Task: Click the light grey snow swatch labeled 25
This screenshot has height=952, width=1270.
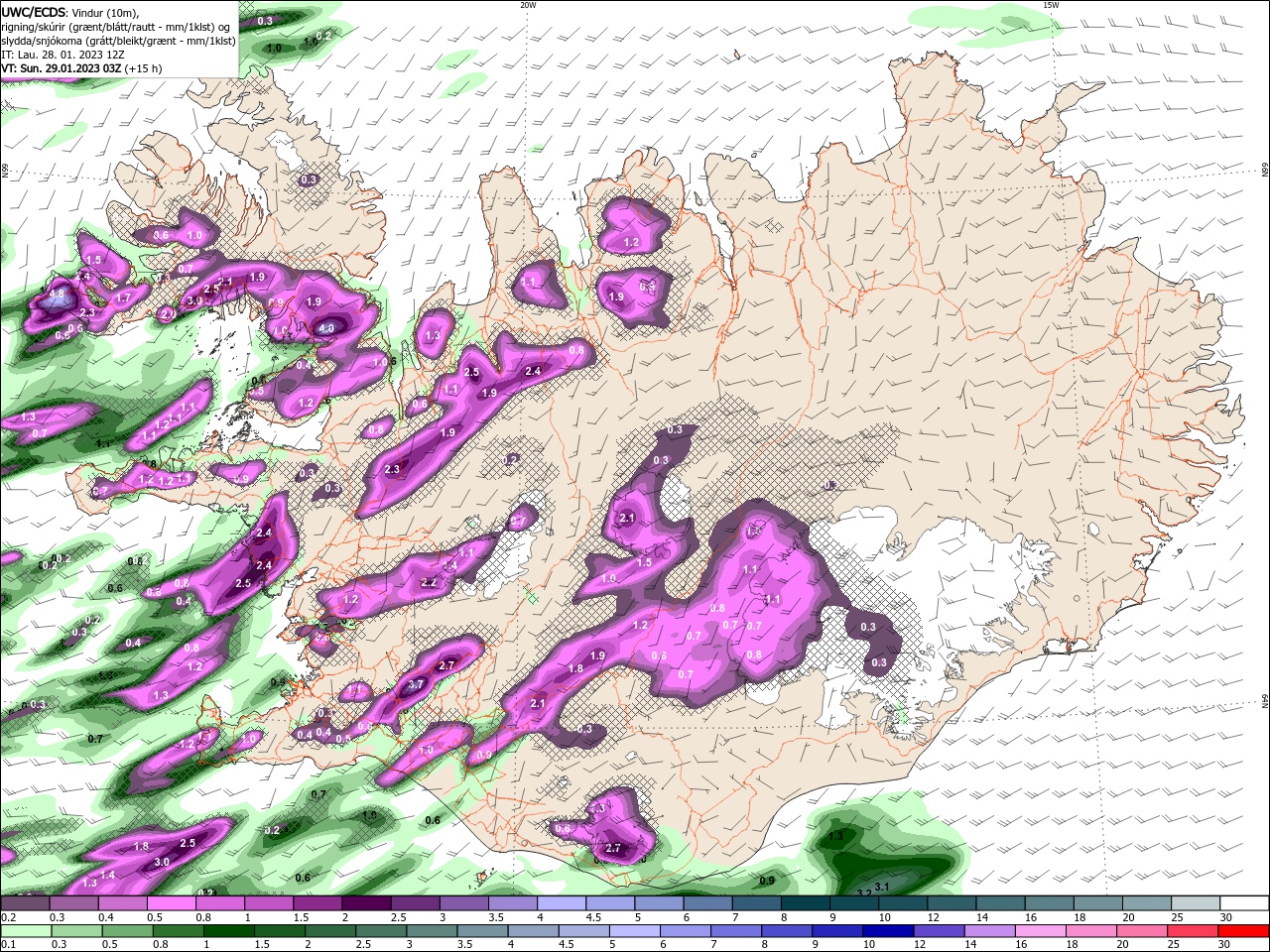Action: click(x=1195, y=903)
